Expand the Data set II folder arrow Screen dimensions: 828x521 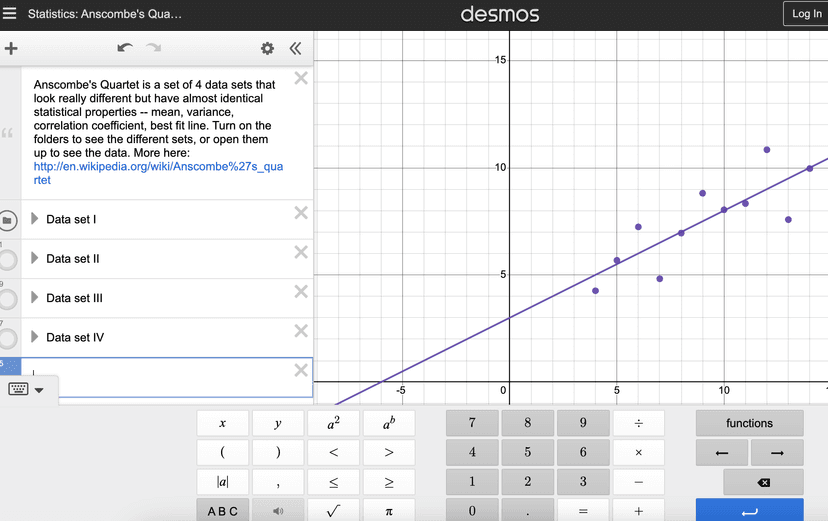34,258
